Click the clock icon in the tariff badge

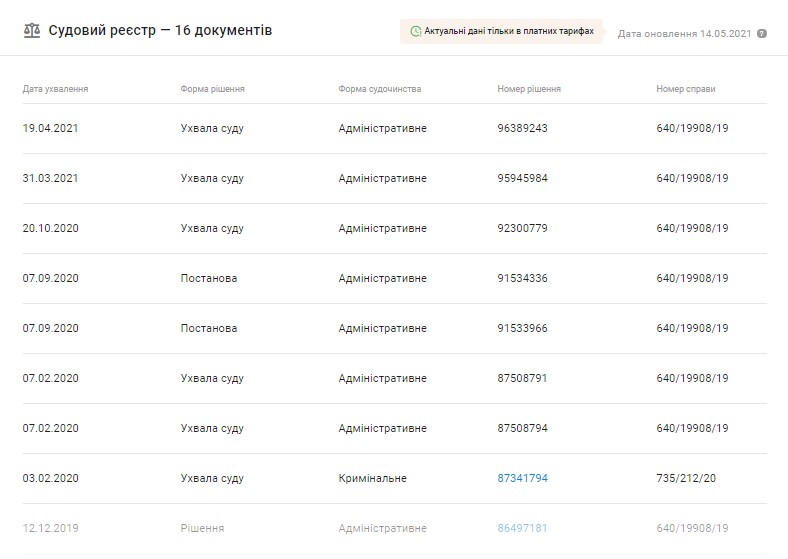[415, 32]
